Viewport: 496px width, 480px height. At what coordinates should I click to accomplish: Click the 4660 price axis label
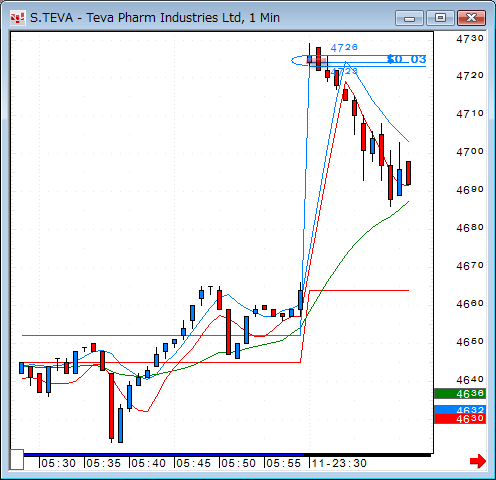point(470,304)
